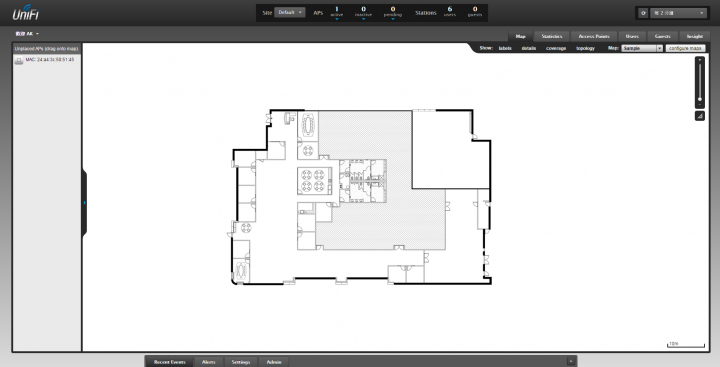Expand the active APs count arrow

(337, 19)
